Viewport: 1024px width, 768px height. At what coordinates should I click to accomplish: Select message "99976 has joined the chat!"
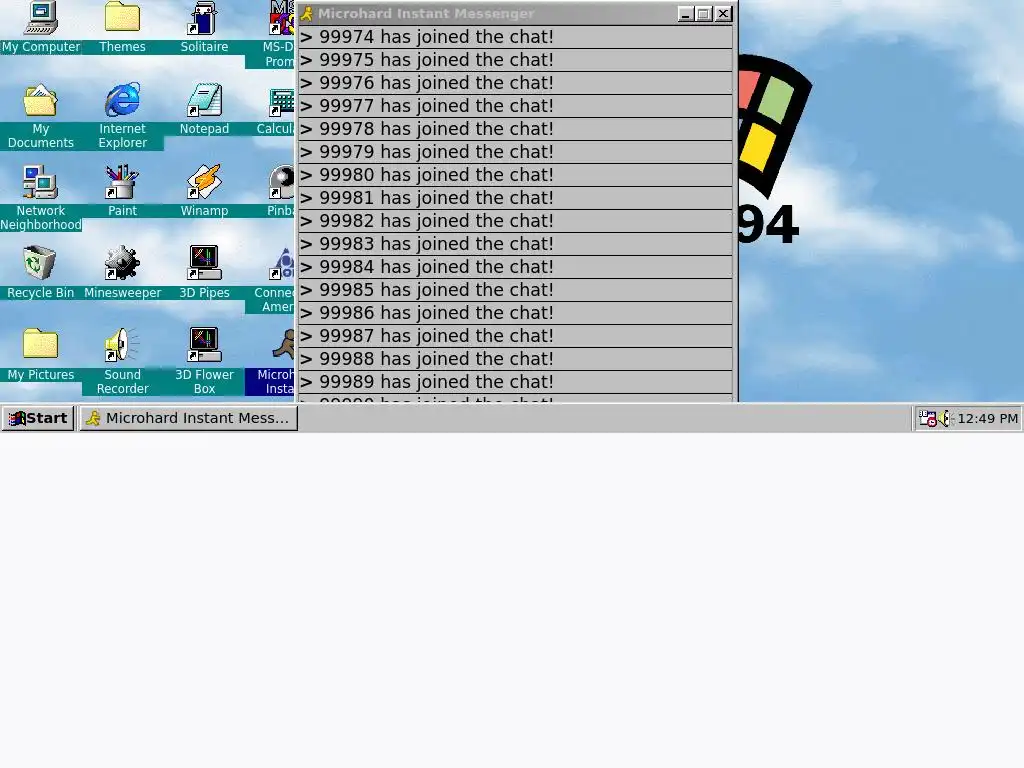515,83
